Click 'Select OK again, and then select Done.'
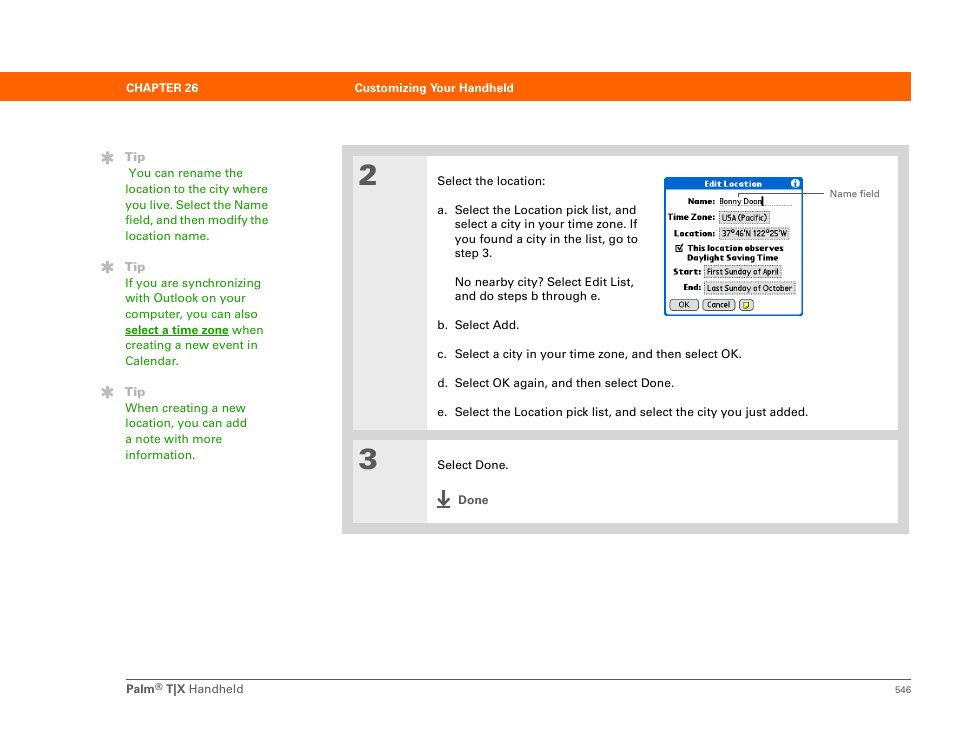Image resolution: width=954 pixels, height=738 pixels. [x=564, y=383]
